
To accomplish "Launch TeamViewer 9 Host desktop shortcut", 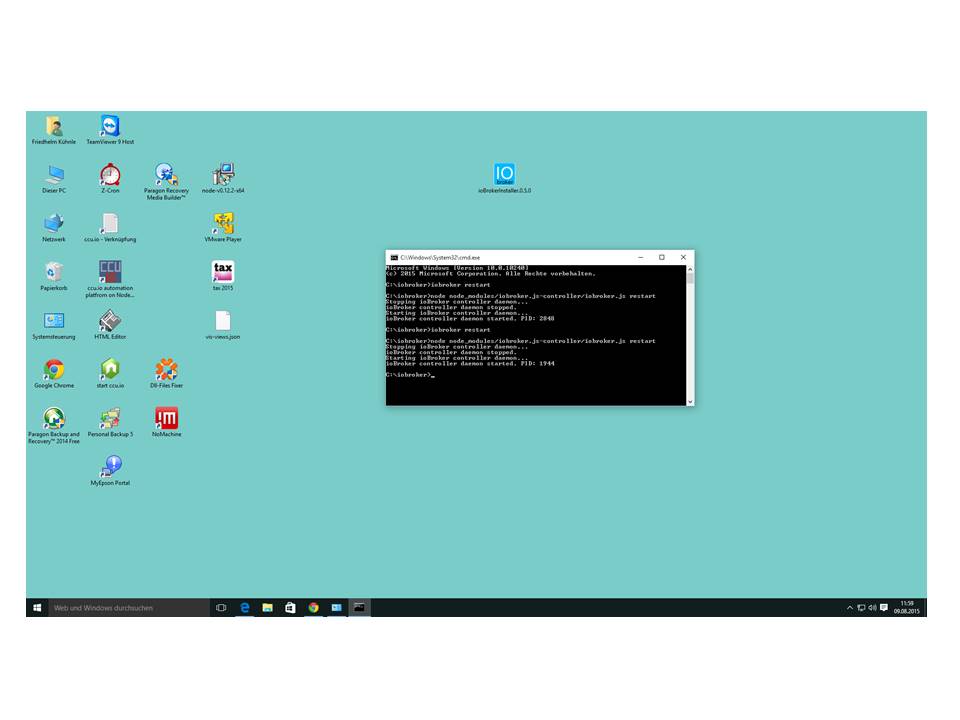I will 110,130.
